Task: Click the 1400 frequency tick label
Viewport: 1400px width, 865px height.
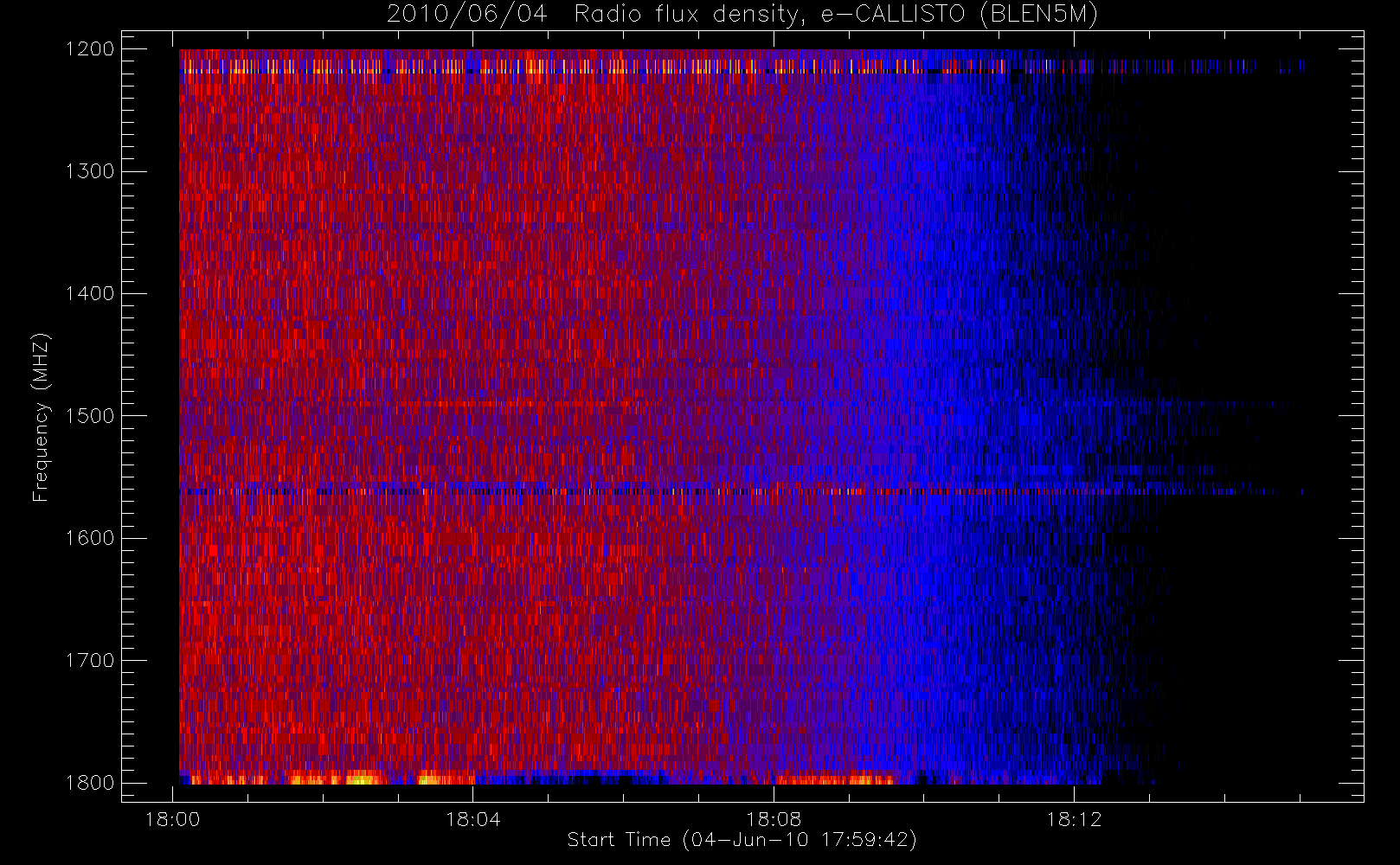Action: [90, 293]
